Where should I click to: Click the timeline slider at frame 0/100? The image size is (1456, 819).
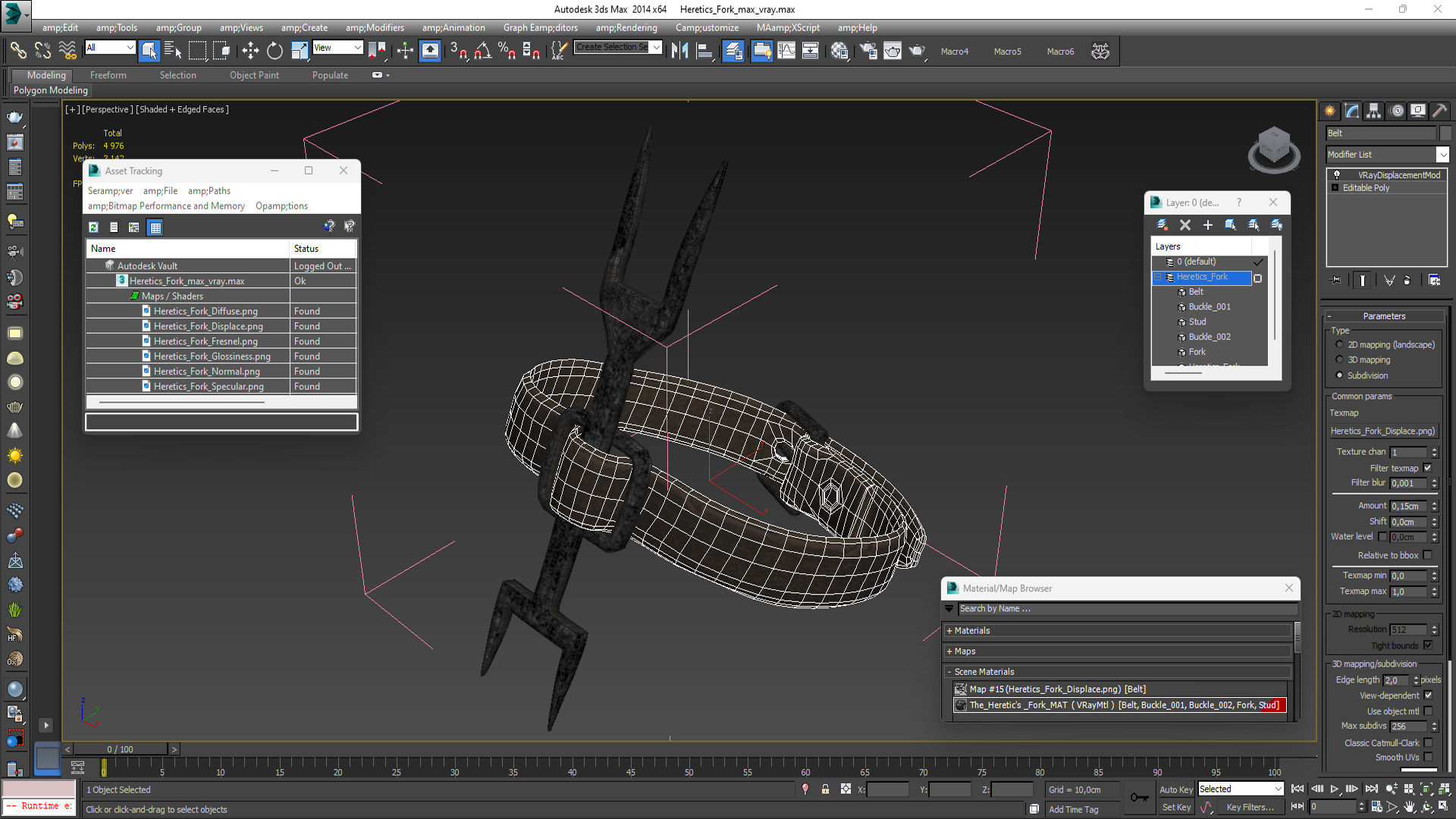(120, 749)
